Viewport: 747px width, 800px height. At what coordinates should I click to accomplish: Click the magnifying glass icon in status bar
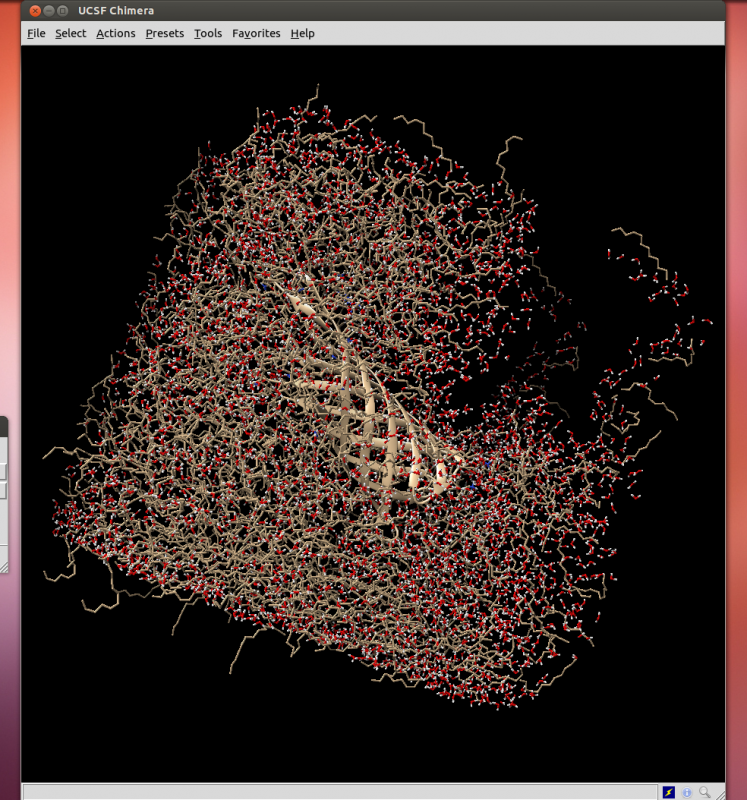click(705, 792)
